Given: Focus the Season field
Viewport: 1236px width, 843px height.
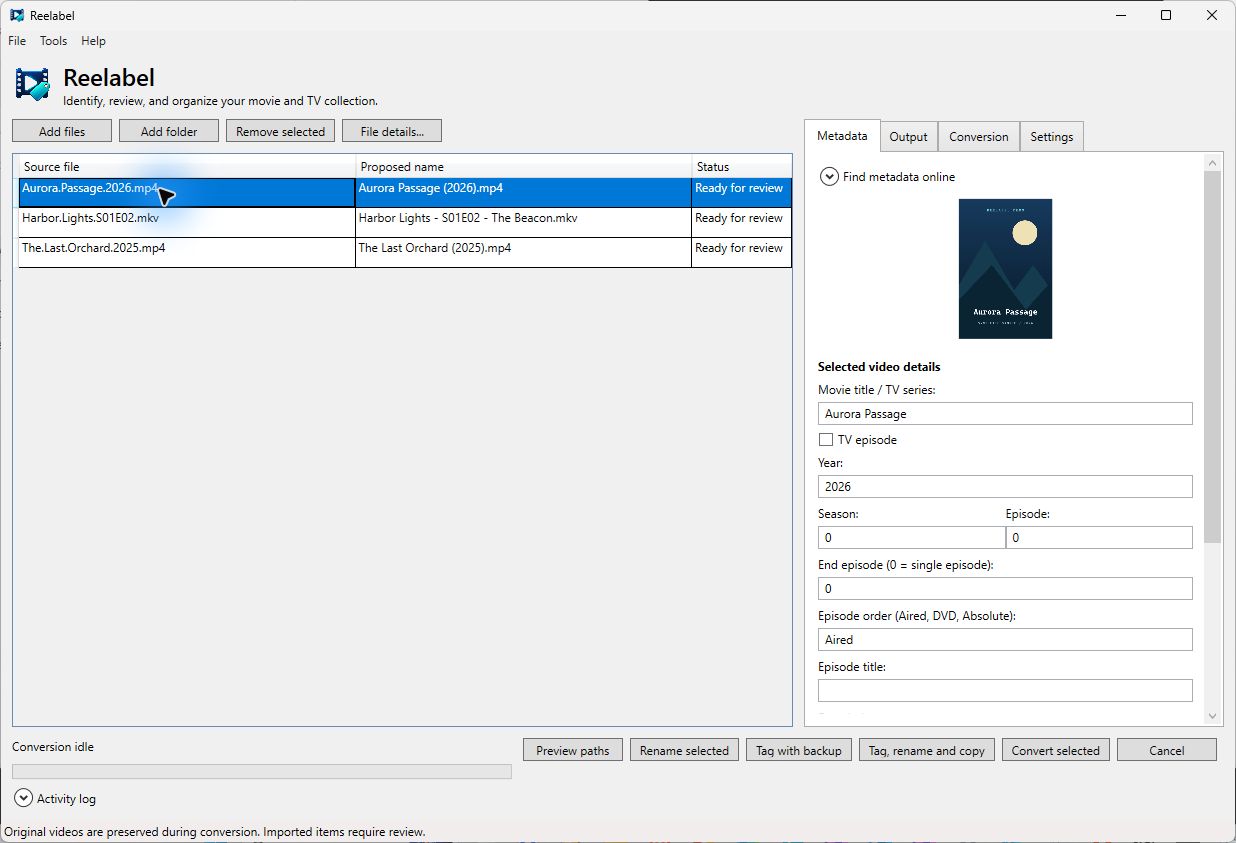Looking at the screenshot, I should [x=911, y=538].
